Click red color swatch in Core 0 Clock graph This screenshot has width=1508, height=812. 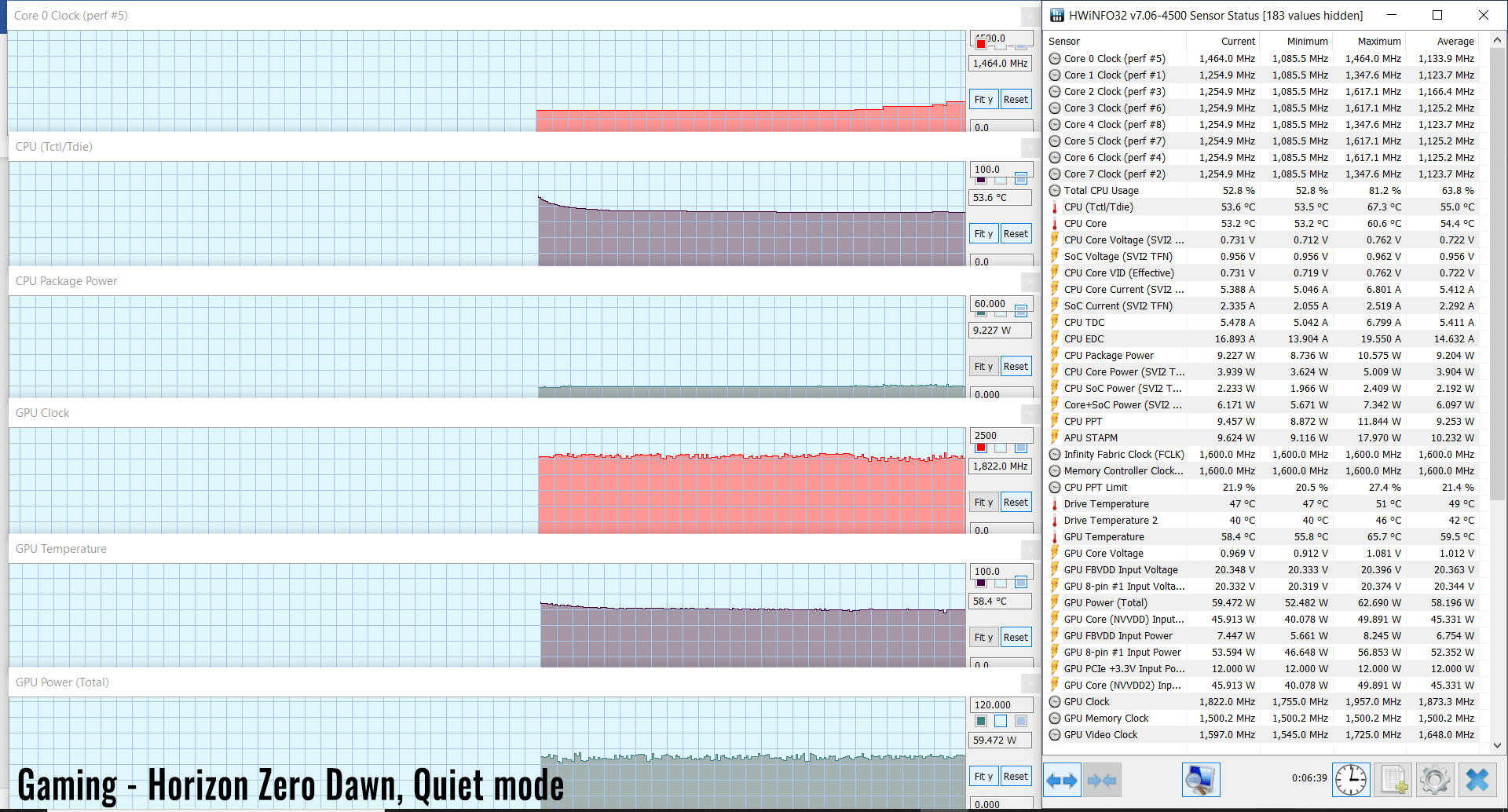tap(981, 44)
